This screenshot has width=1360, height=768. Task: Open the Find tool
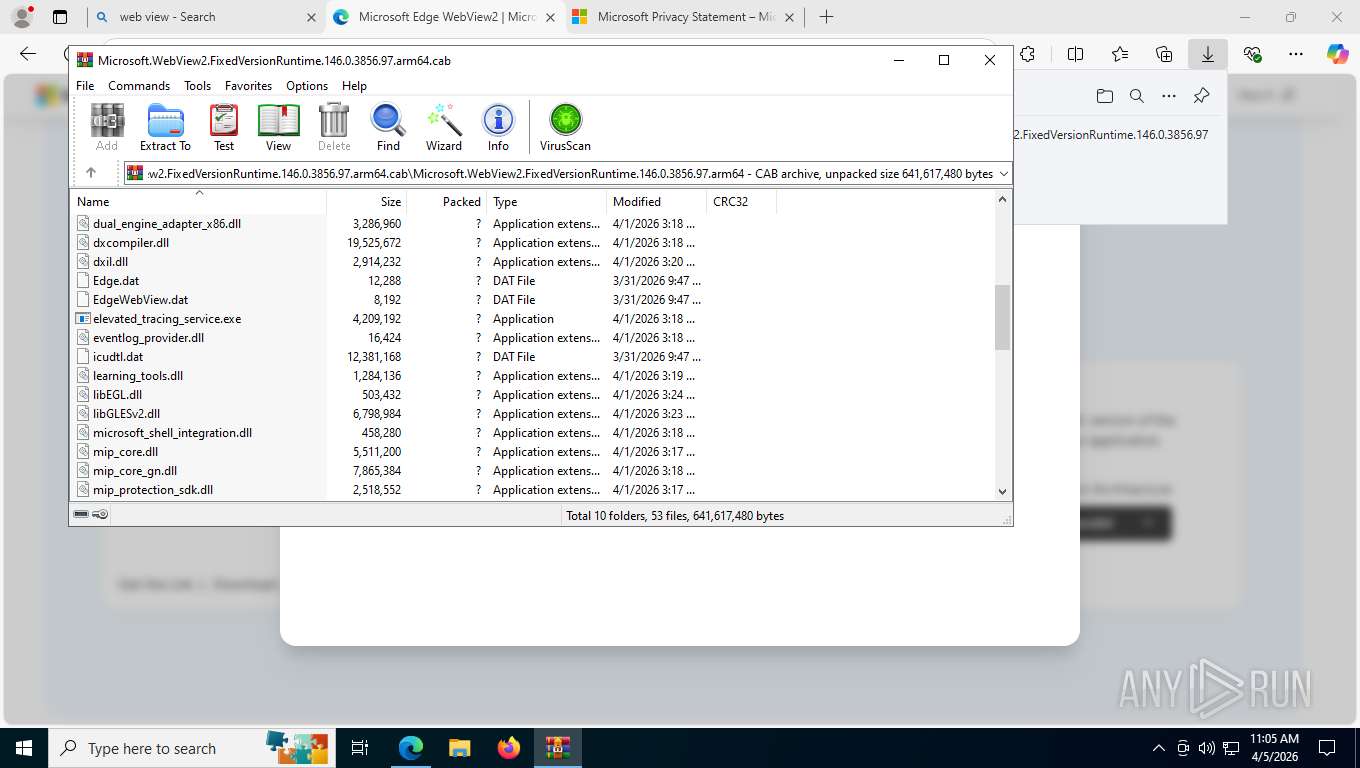(388, 127)
